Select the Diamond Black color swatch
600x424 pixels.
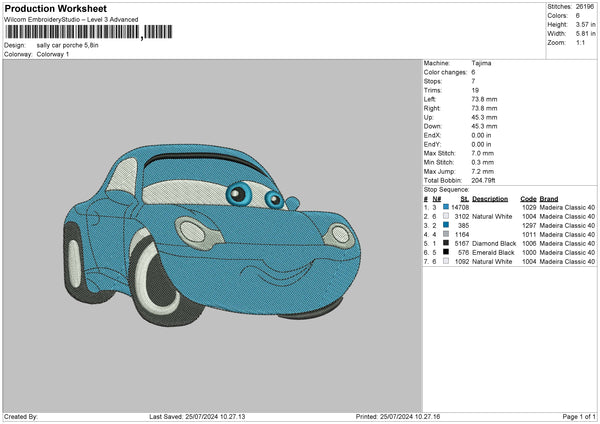(445, 243)
